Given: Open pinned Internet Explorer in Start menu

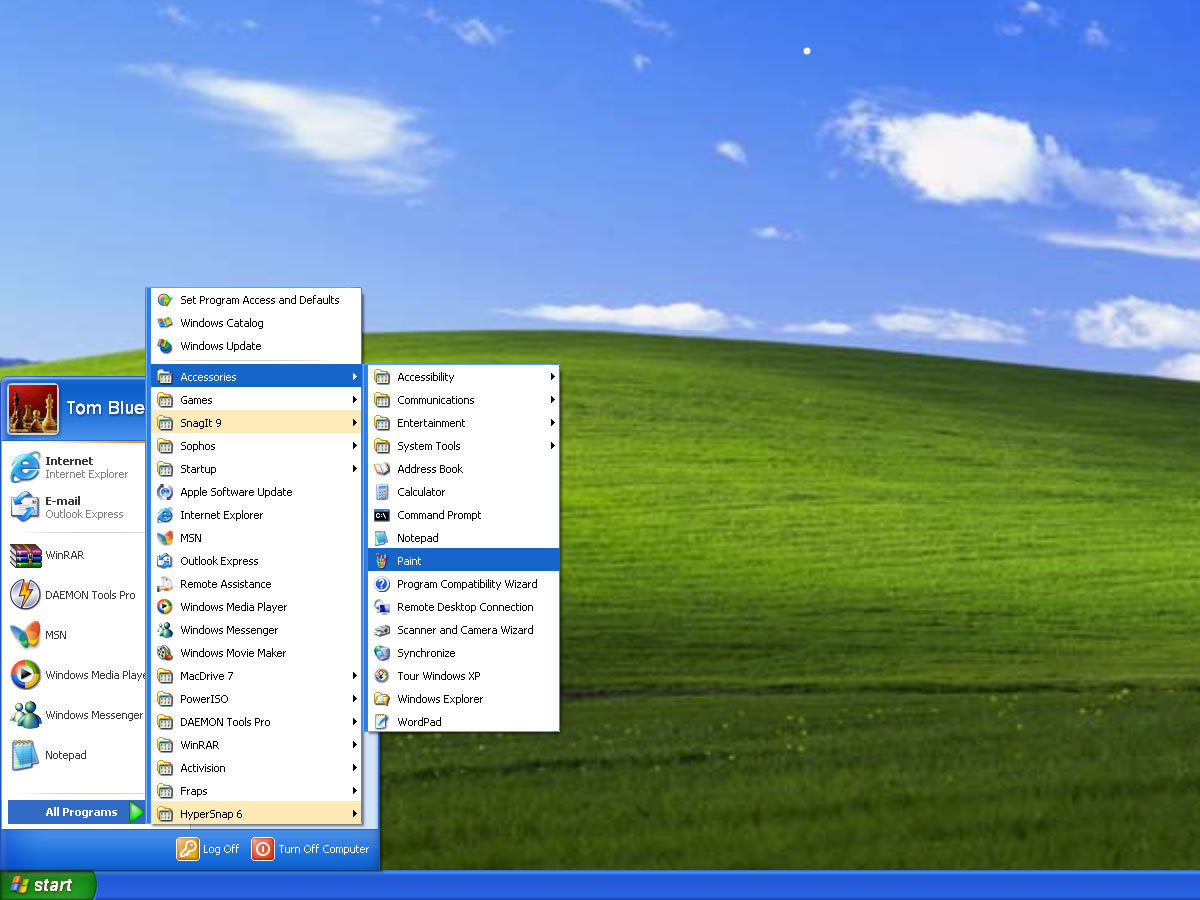Looking at the screenshot, I should 76,467.
